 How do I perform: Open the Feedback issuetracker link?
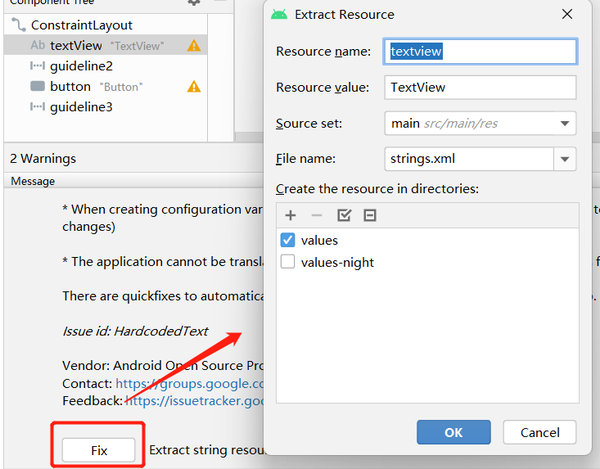click(194, 401)
